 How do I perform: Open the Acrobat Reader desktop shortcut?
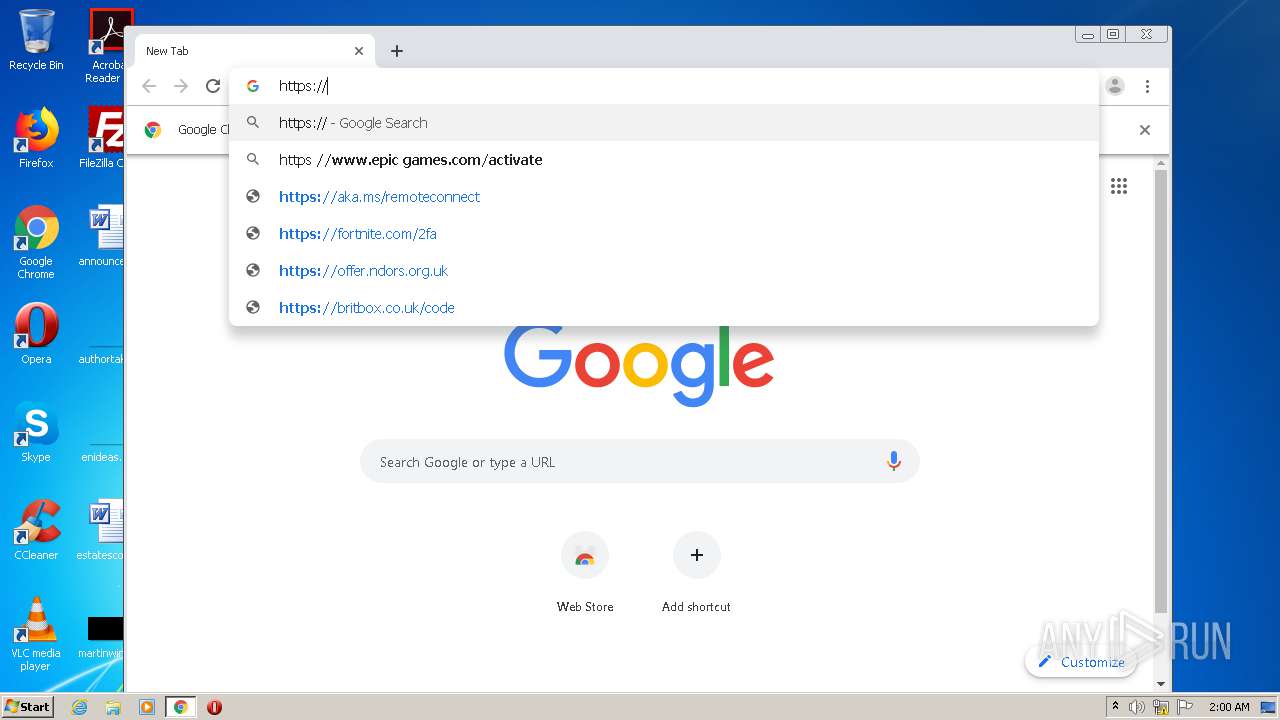click(105, 46)
